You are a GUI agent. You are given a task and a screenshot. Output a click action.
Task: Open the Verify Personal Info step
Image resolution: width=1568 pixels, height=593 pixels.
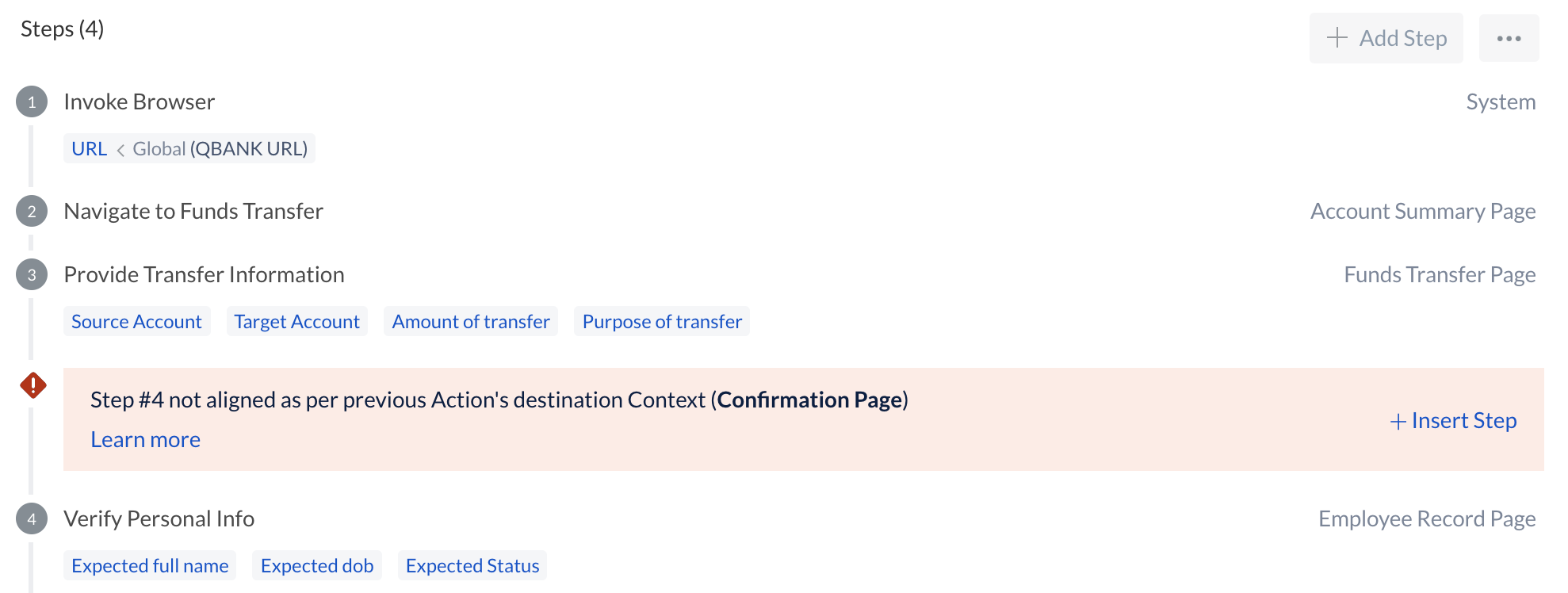(159, 518)
